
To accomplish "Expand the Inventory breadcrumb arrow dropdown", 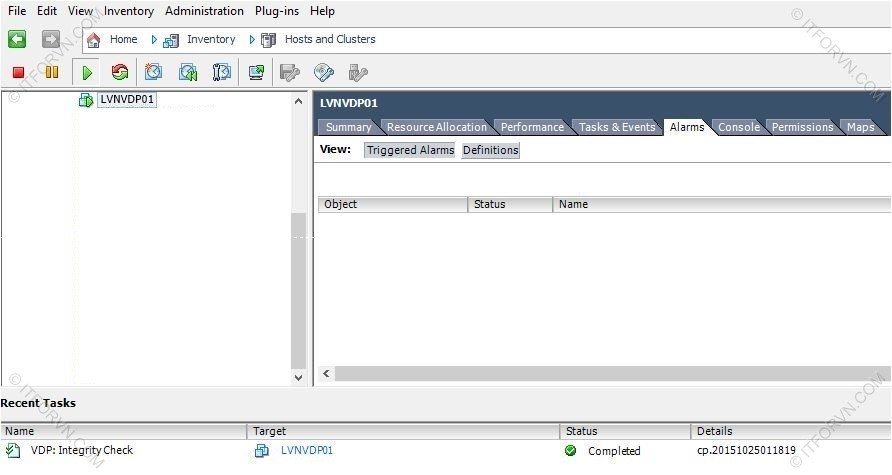I will pyautogui.click(x=252, y=40).
